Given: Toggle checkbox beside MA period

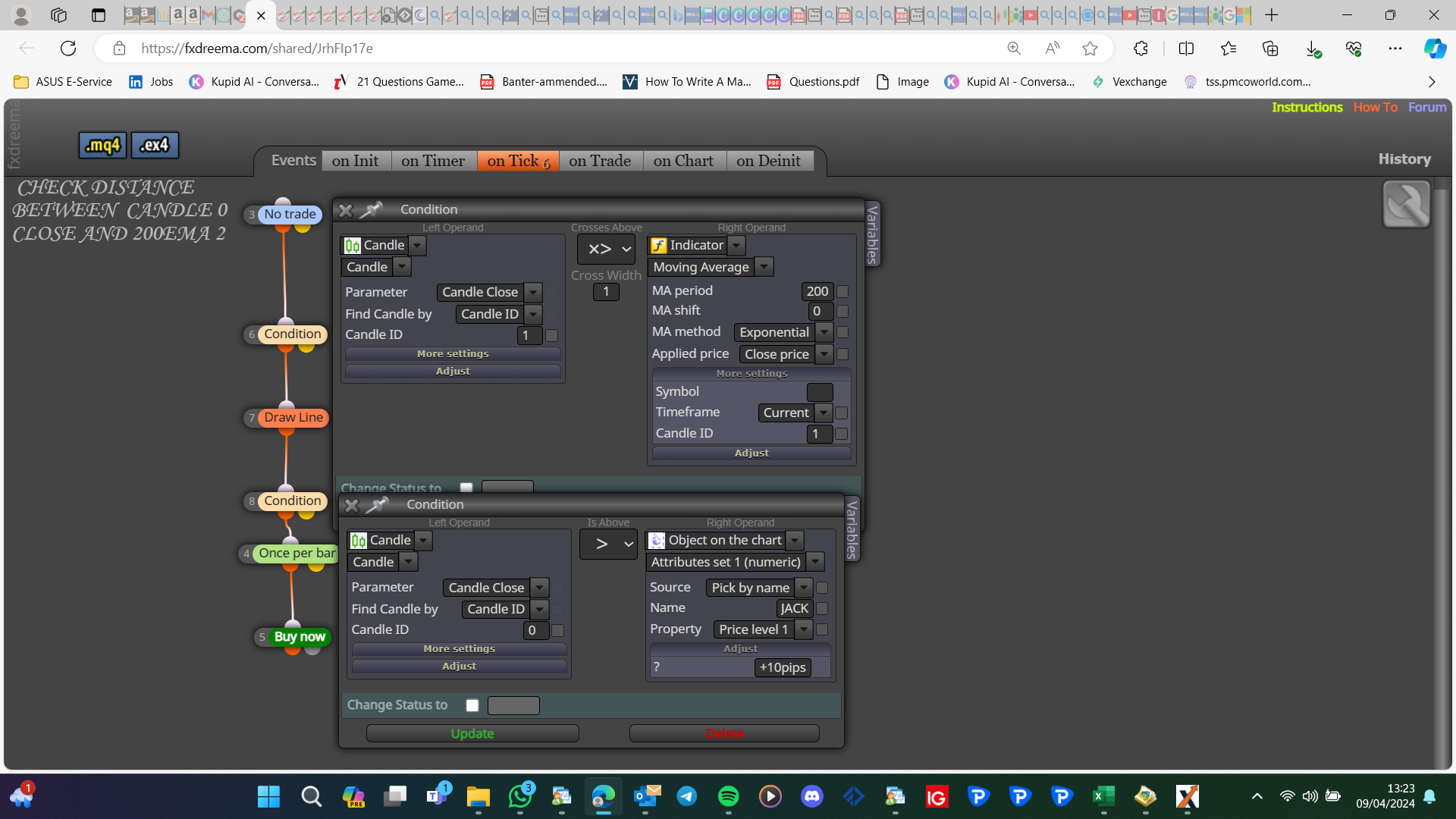Looking at the screenshot, I should point(843,291).
